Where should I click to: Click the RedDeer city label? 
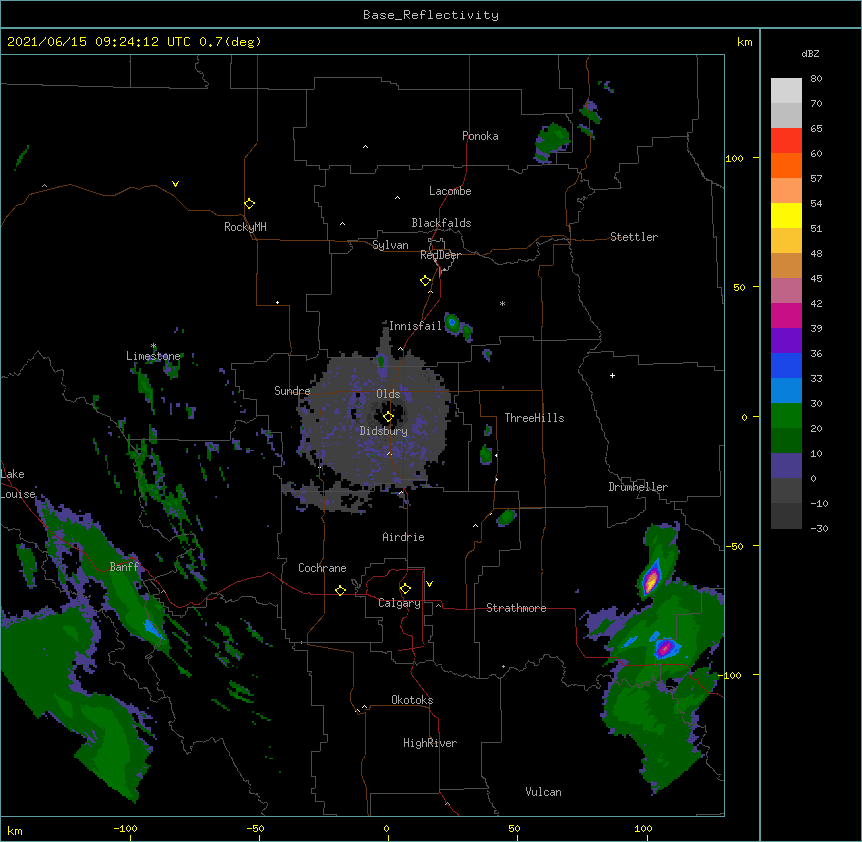pyautogui.click(x=440, y=255)
